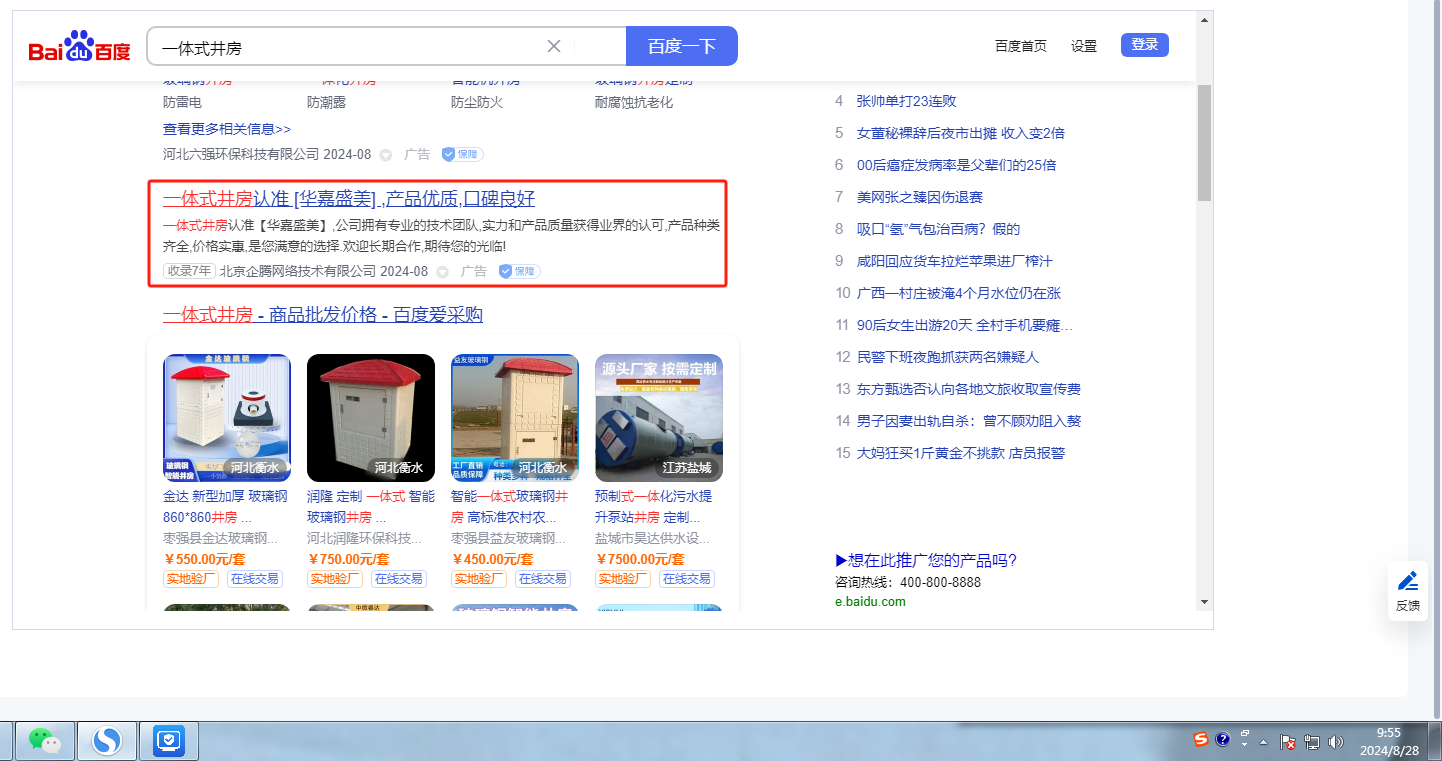1442x761 pixels.
Task: Click the 登录 login button
Action: [x=1145, y=44]
